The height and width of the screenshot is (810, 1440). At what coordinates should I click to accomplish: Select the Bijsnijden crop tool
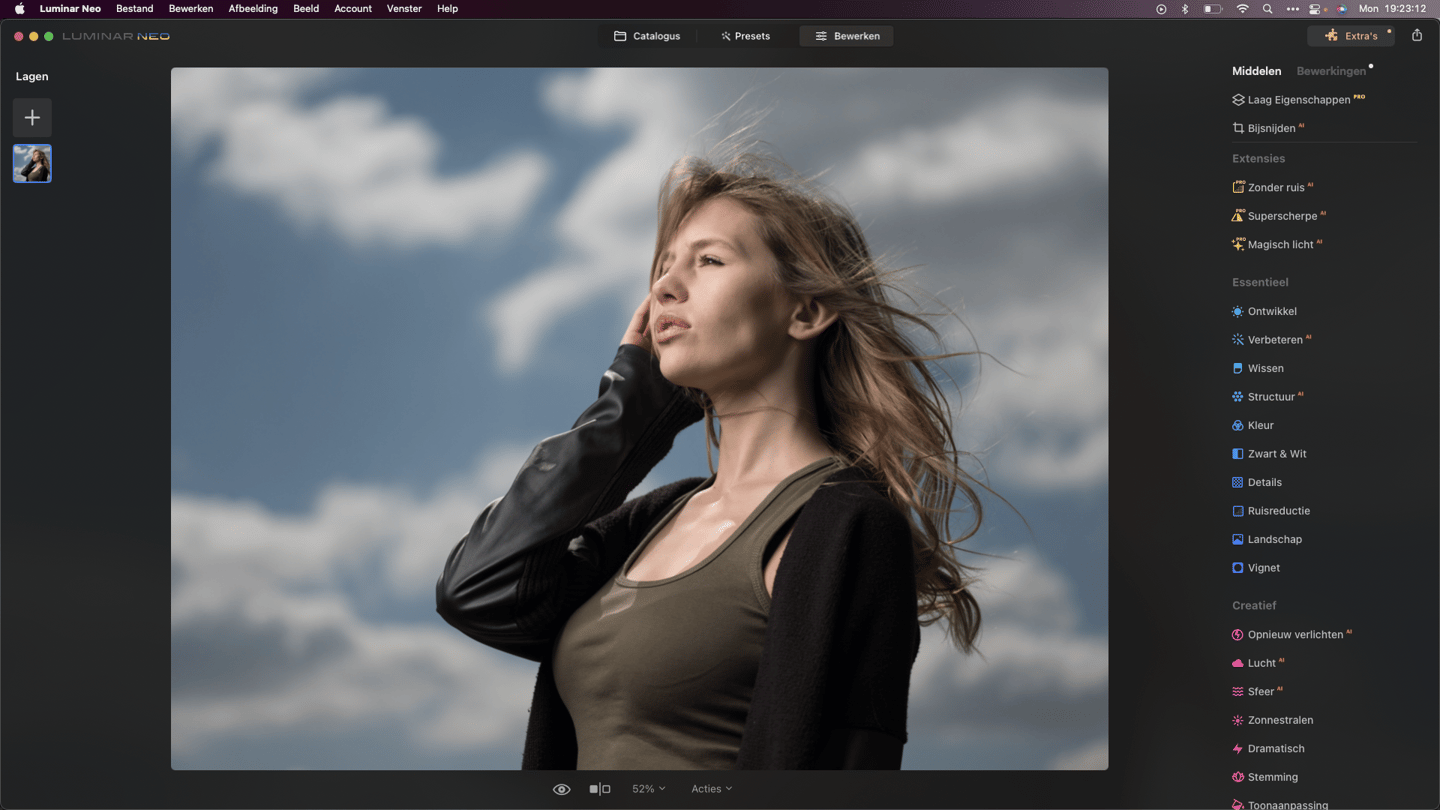point(1268,128)
